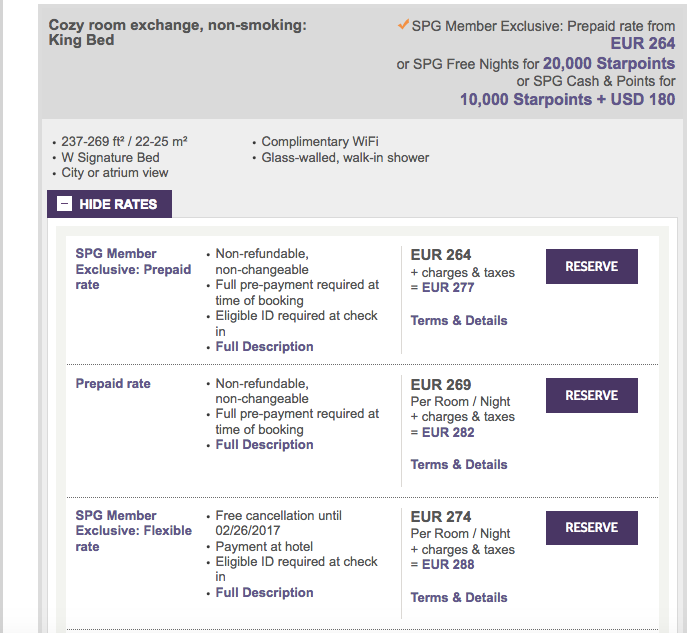Screen dimensions: 687x633
Task: View Terms & Details for EUR 264 rate
Action: tap(459, 321)
